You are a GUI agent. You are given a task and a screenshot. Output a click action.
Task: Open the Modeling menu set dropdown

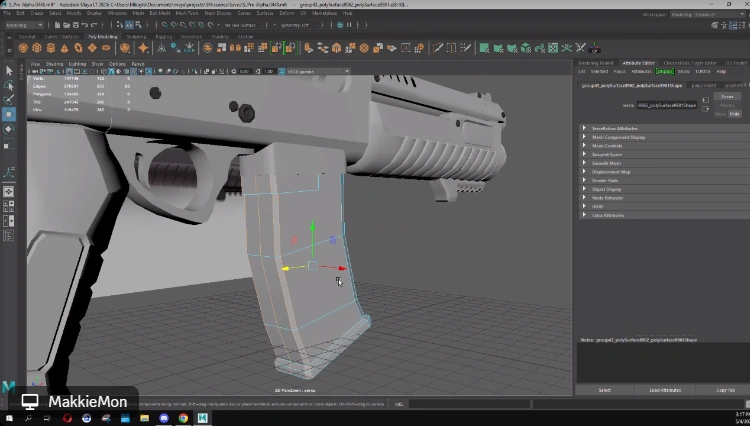22,25
